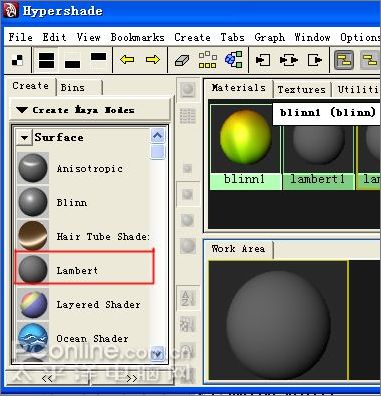Click the partially visible yellow nodes toolbar icon

[371, 60]
